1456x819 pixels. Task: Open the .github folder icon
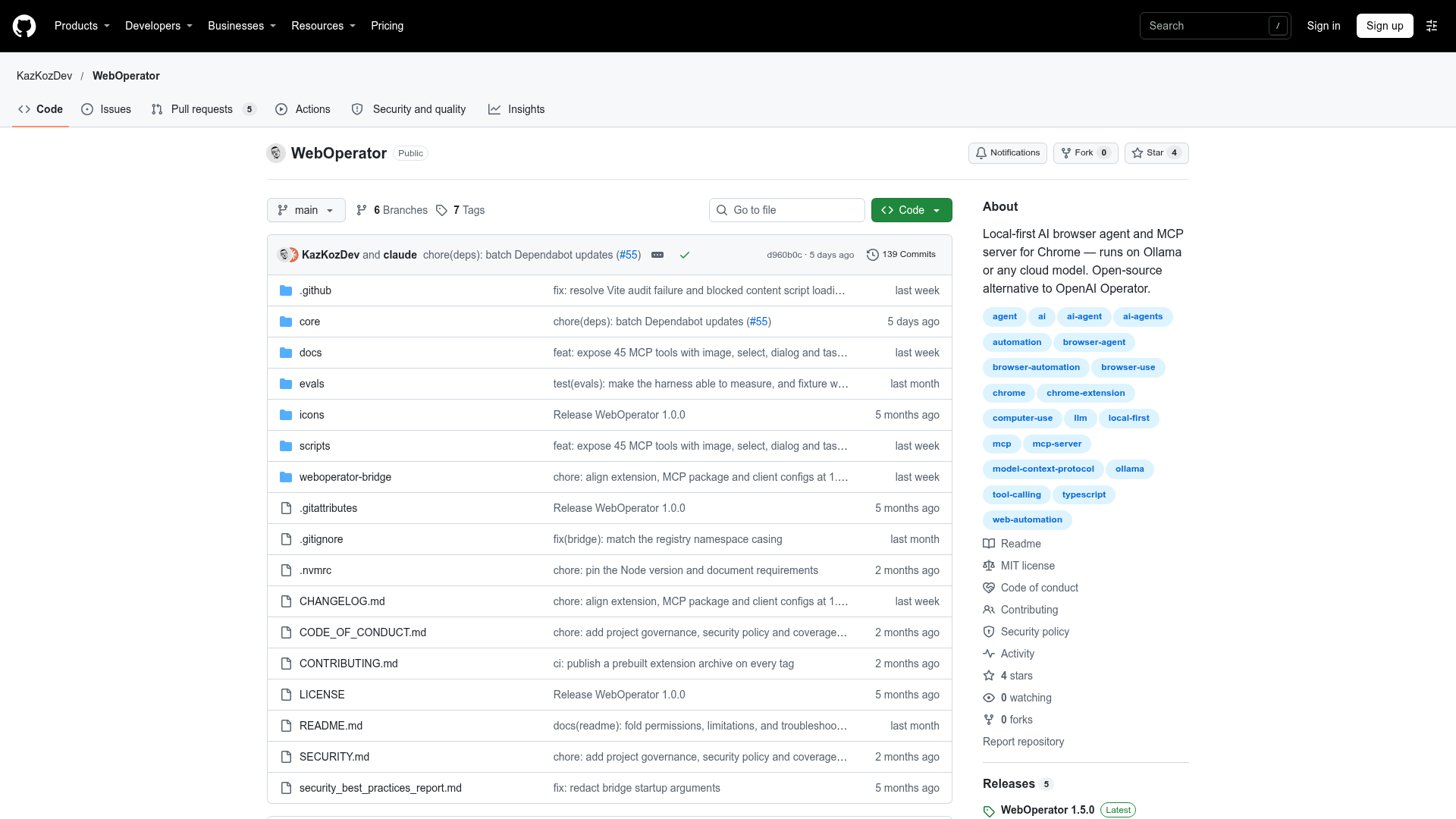point(286,290)
